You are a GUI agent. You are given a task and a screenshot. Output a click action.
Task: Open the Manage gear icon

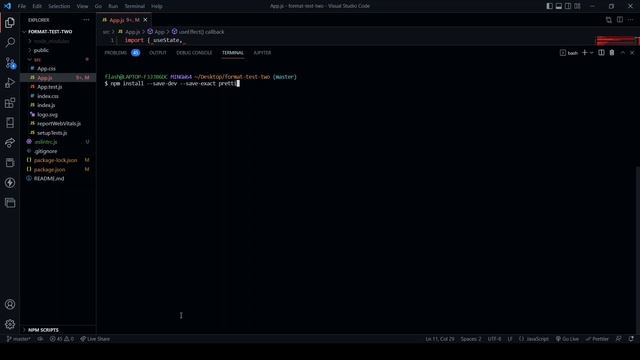(x=10, y=324)
